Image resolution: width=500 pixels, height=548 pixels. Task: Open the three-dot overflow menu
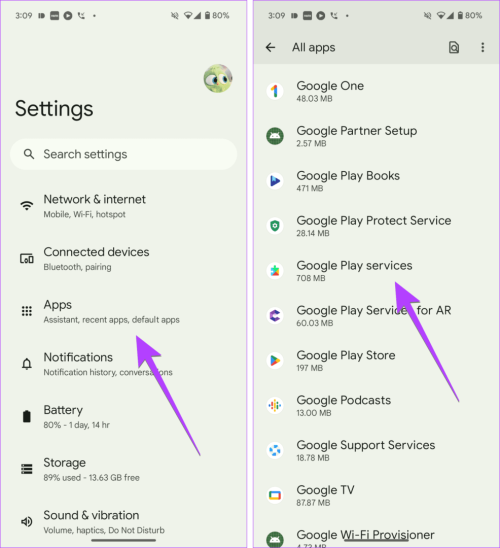[x=483, y=47]
